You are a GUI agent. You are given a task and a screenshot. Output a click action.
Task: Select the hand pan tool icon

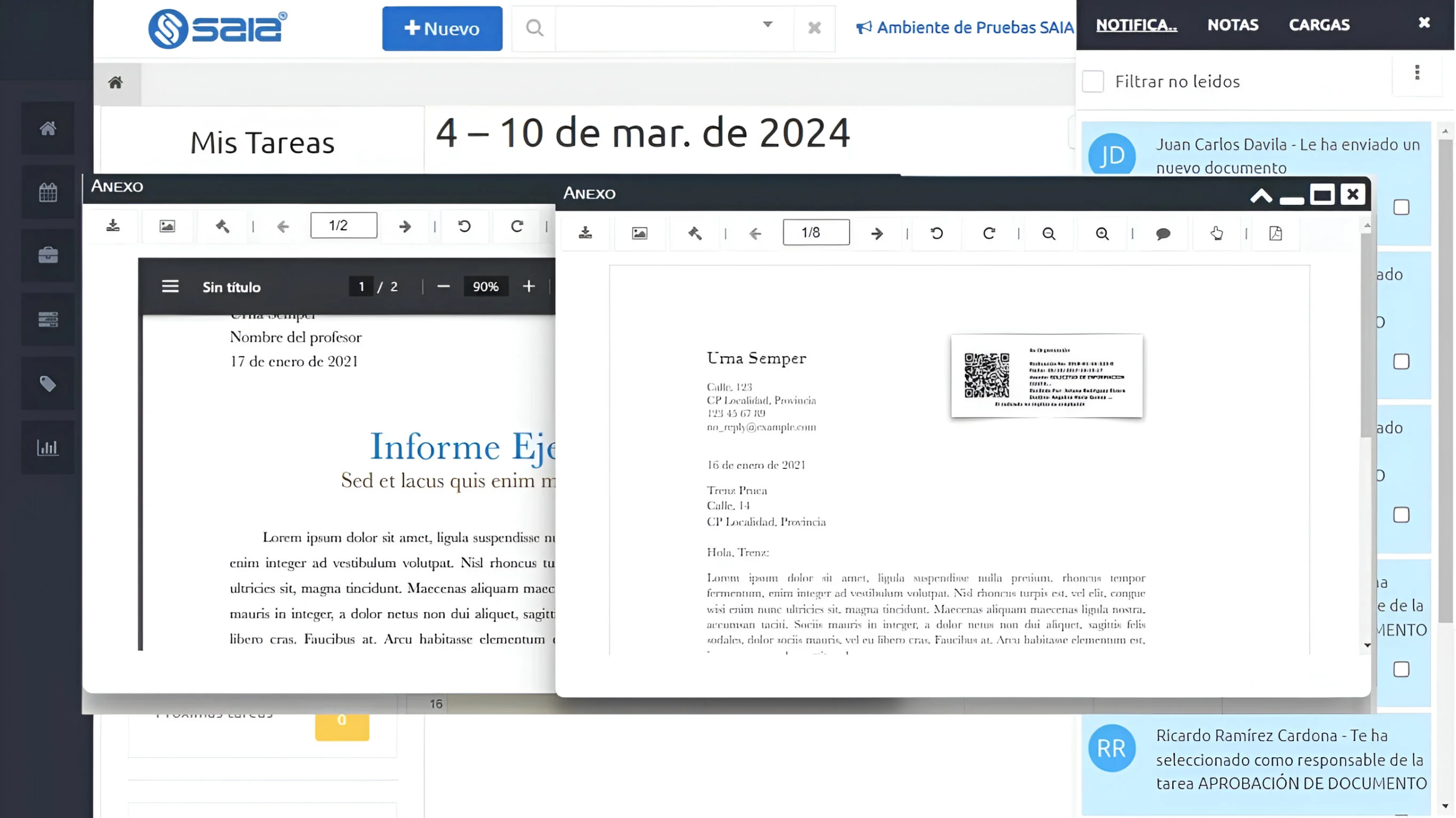[1216, 233]
